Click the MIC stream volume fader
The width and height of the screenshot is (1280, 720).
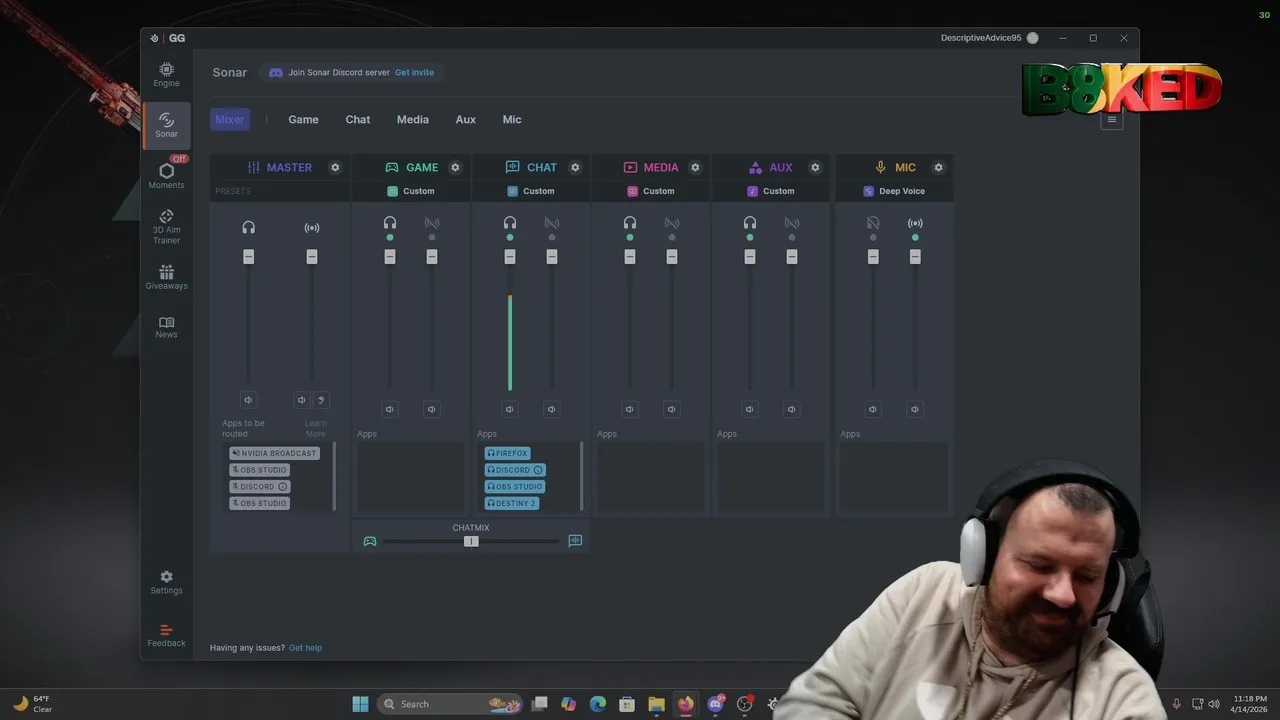(x=915, y=257)
